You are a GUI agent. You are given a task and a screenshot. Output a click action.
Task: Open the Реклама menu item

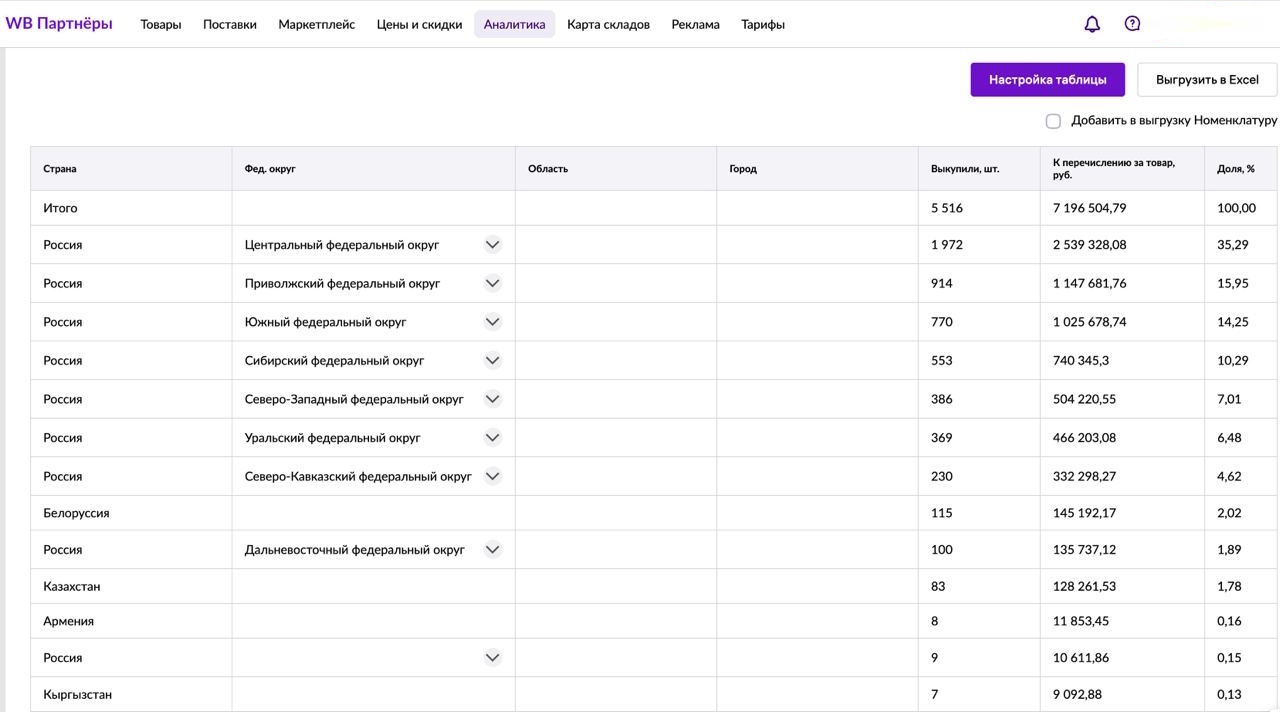(x=695, y=24)
